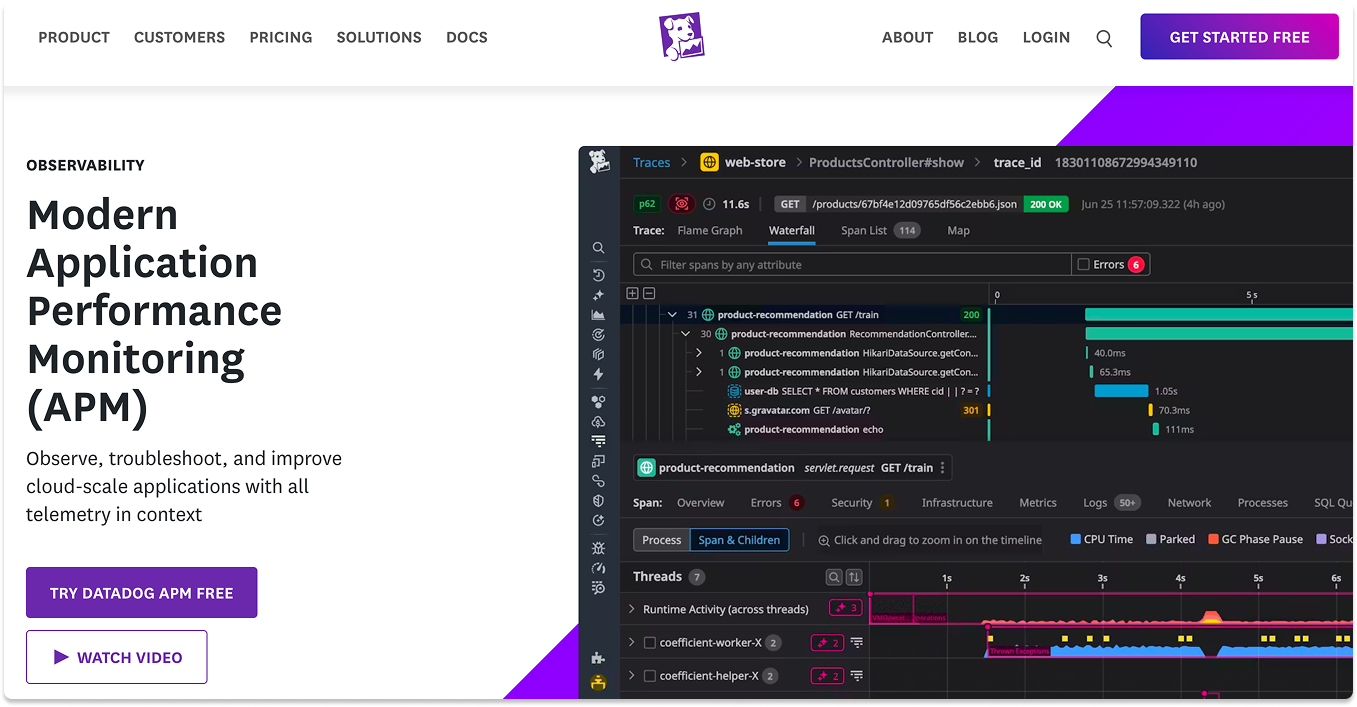
Task: Open the span Overview tab
Action: click(700, 503)
